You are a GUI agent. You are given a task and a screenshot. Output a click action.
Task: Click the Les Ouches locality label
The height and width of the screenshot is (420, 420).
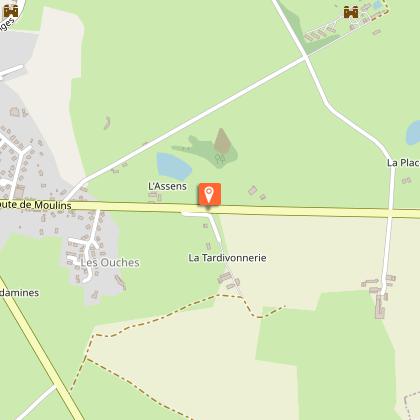[x=110, y=263]
